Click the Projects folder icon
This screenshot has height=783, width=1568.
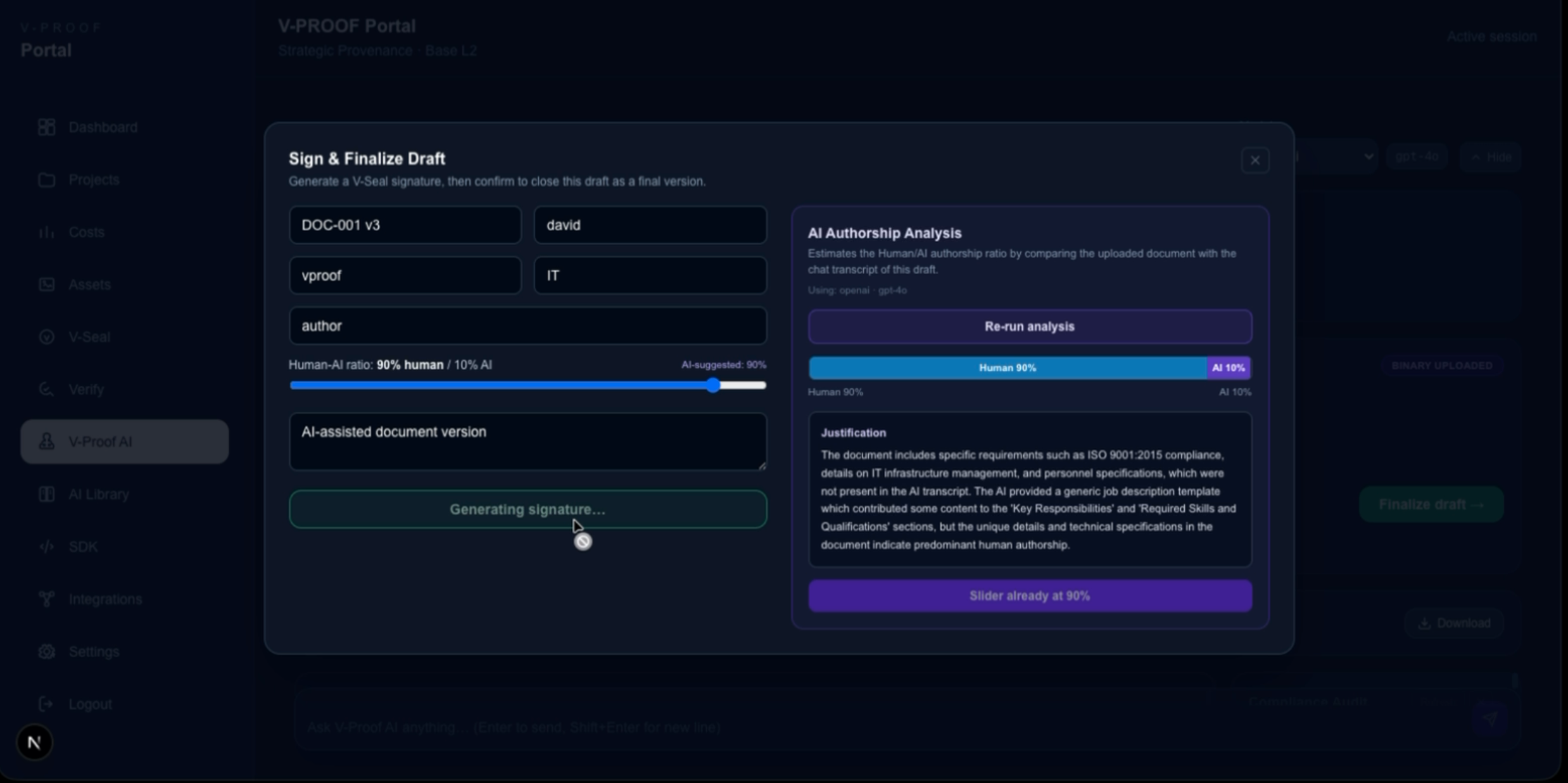coord(46,180)
